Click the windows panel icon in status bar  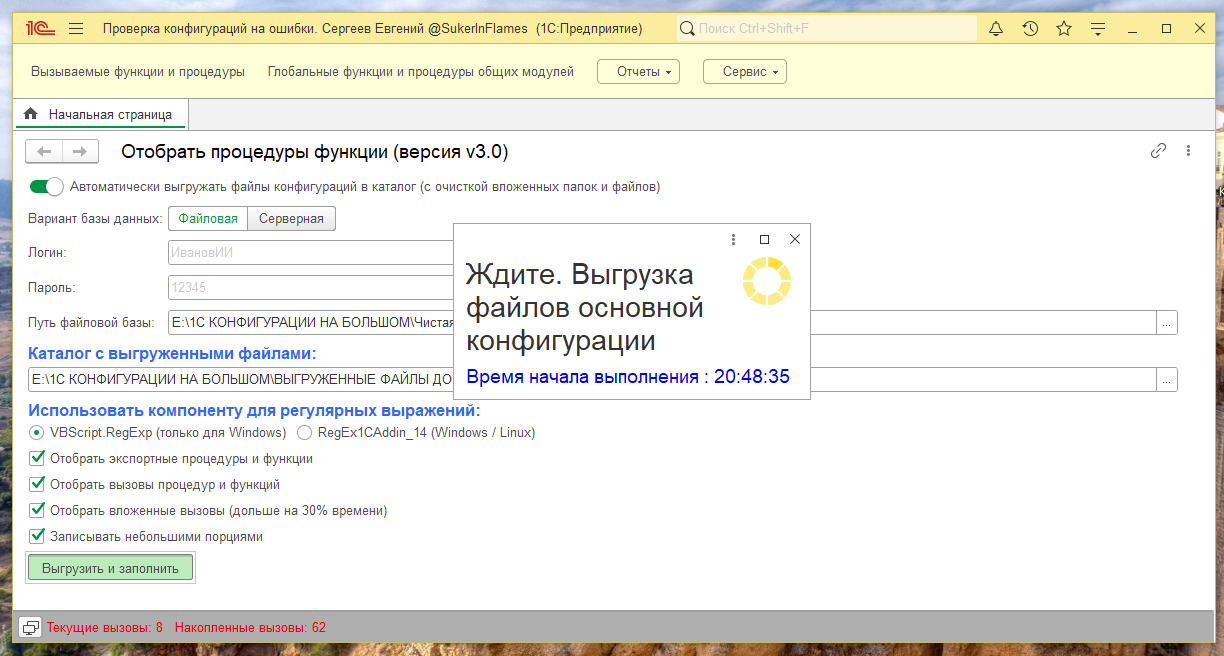[x=31, y=627]
